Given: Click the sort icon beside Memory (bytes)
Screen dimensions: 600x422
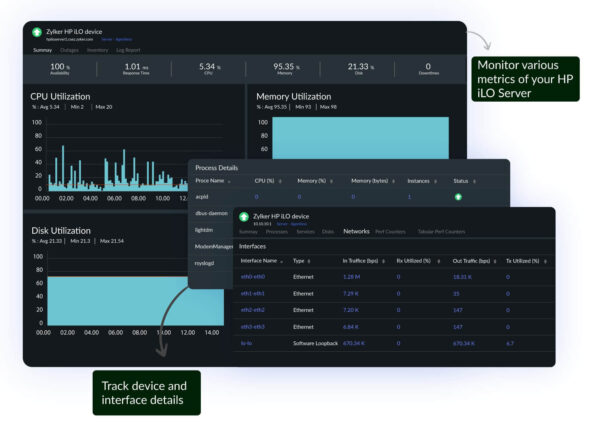Looking at the screenshot, I should [393, 181].
